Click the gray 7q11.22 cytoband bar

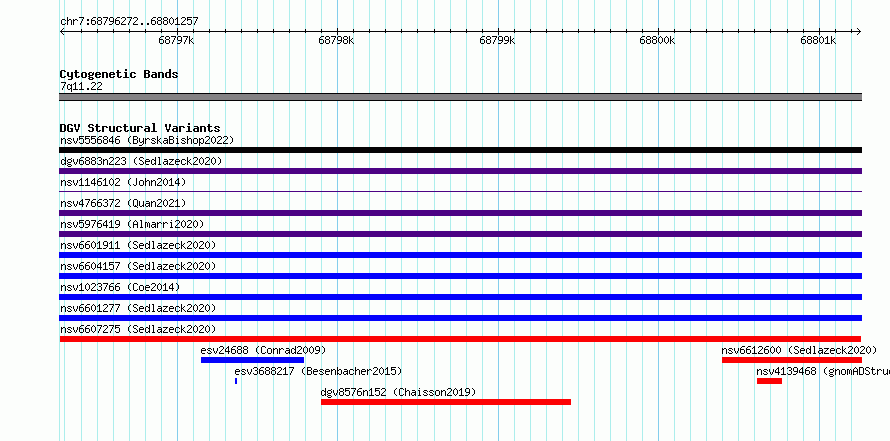tap(460, 97)
